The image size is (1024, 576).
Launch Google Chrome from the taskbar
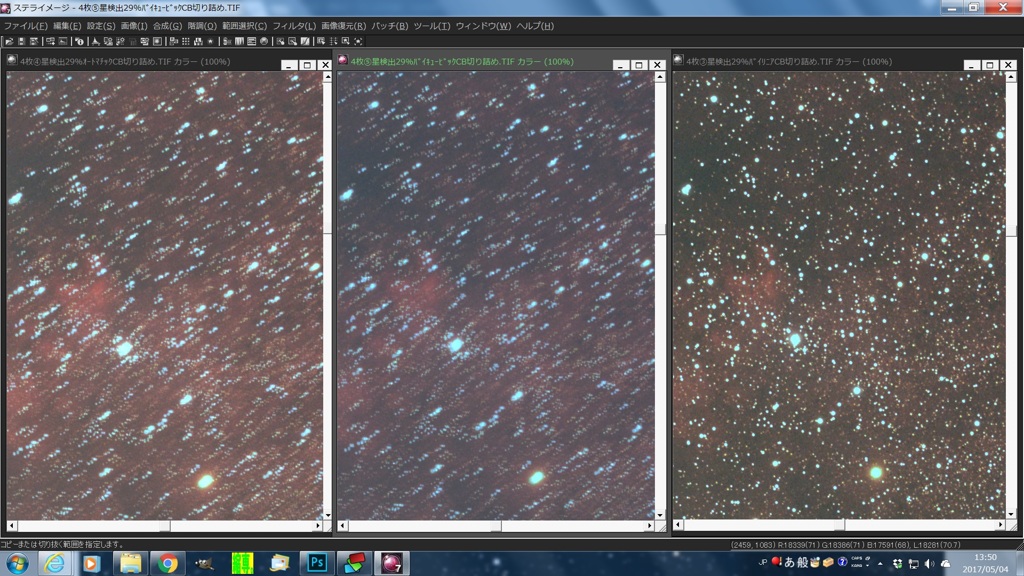167,563
